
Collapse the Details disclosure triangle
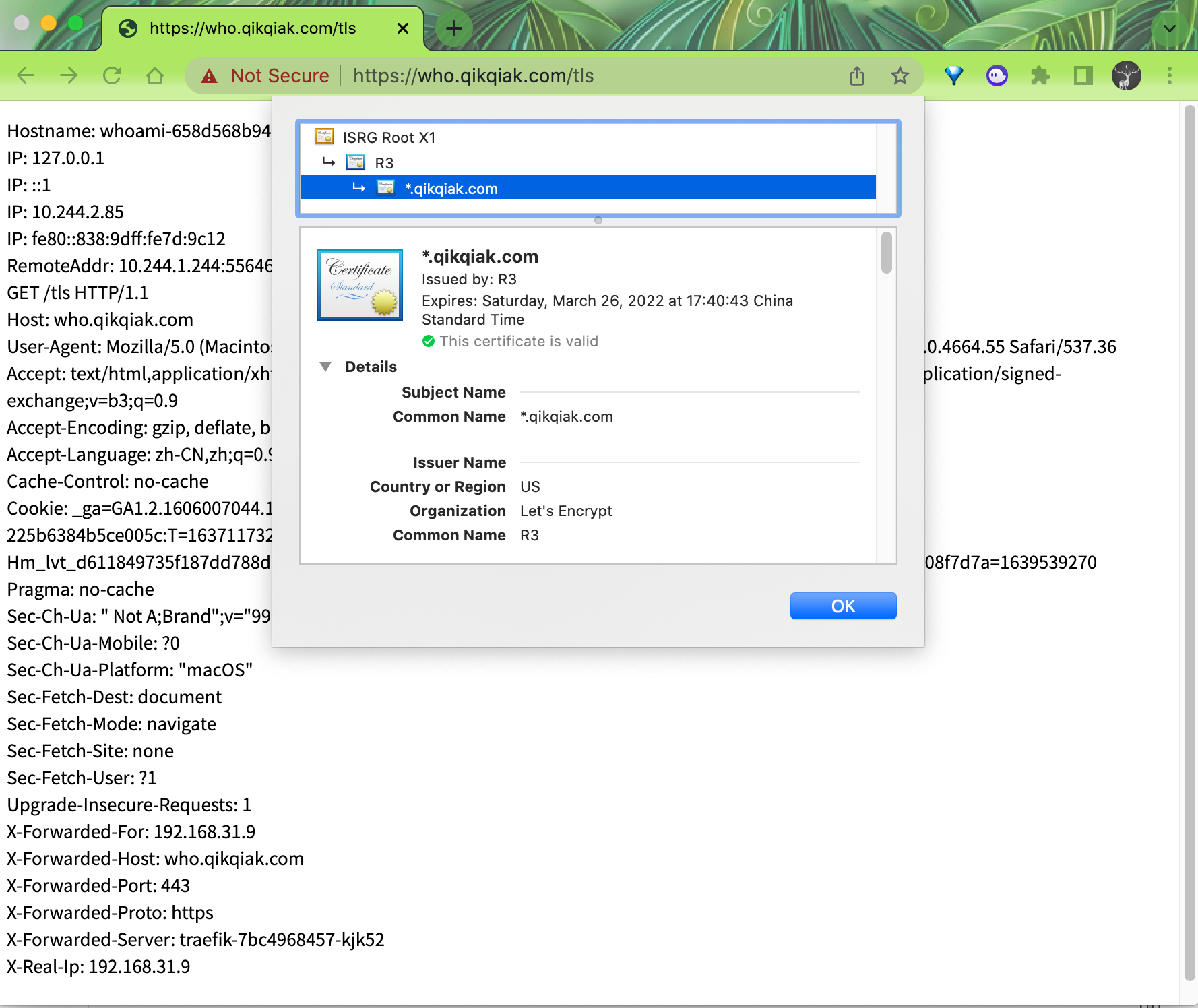coord(325,367)
